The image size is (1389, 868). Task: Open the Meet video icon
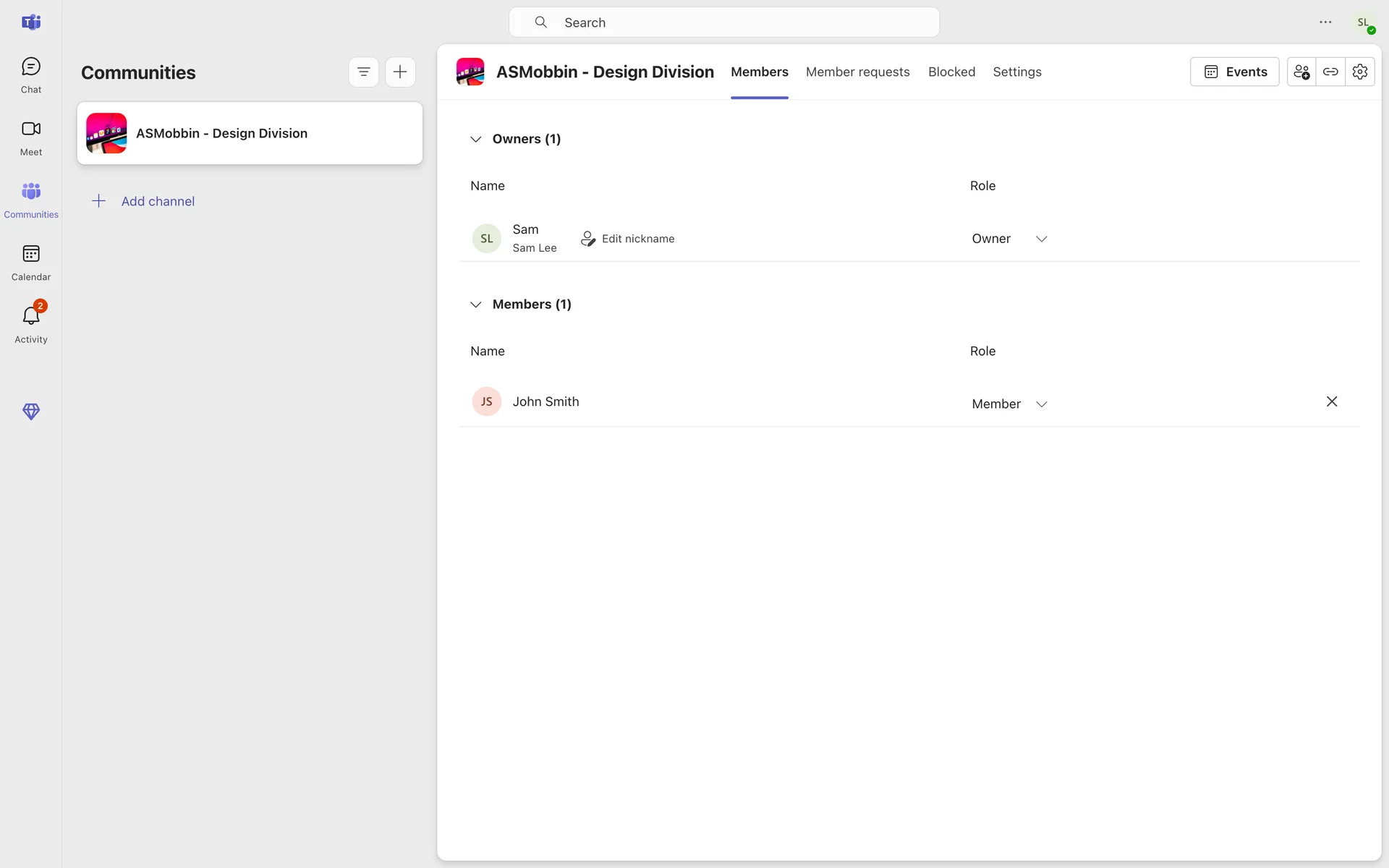(30, 137)
